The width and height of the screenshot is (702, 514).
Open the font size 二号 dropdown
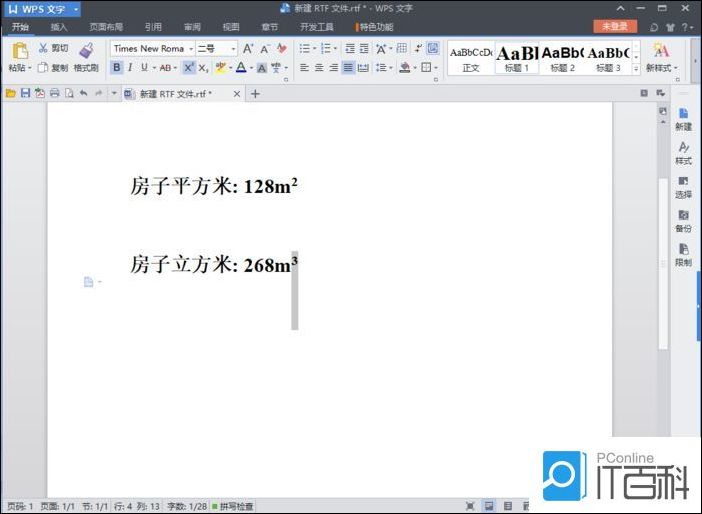pos(233,48)
